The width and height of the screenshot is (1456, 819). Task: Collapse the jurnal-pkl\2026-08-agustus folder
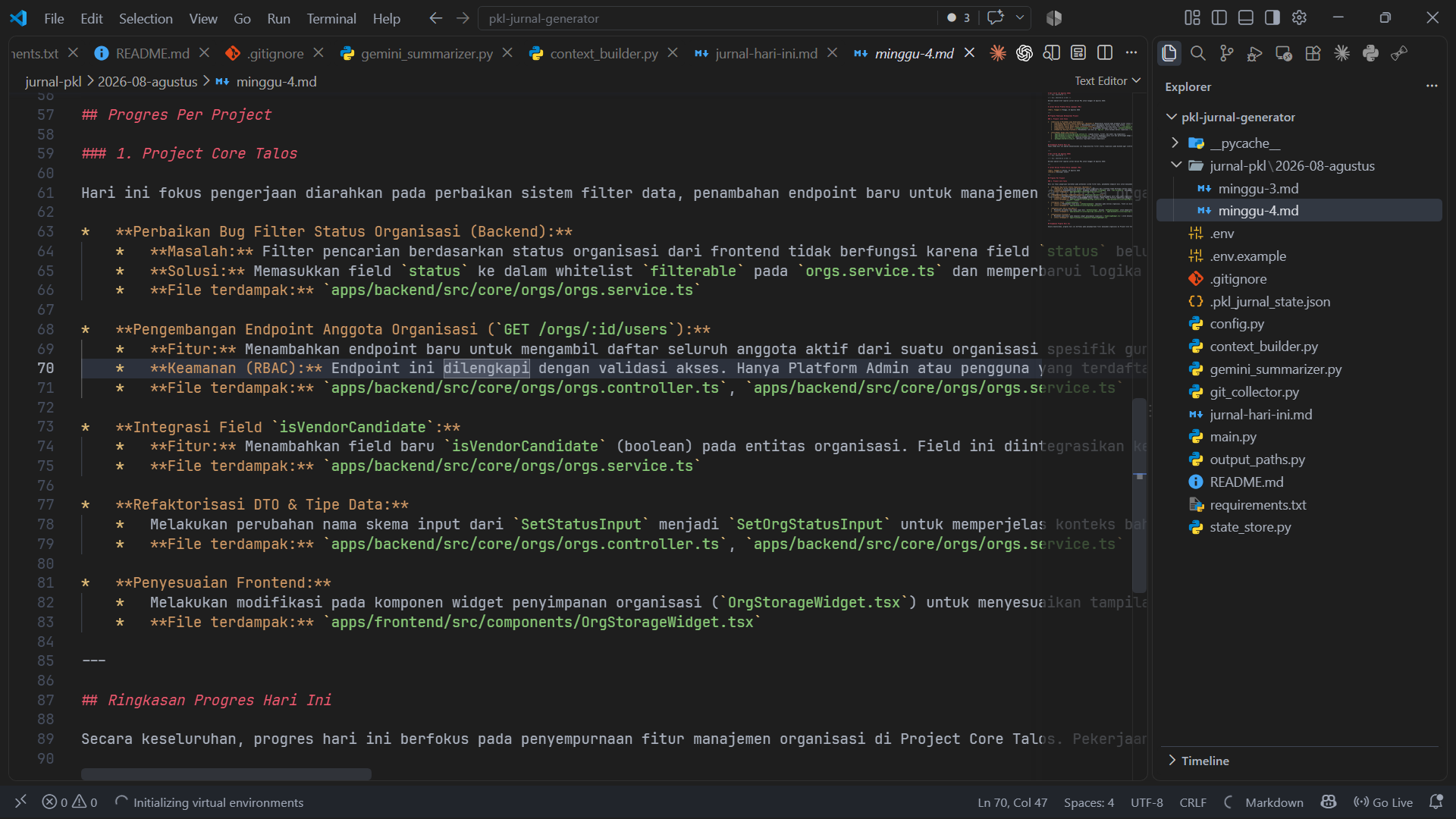point(1176,165)
